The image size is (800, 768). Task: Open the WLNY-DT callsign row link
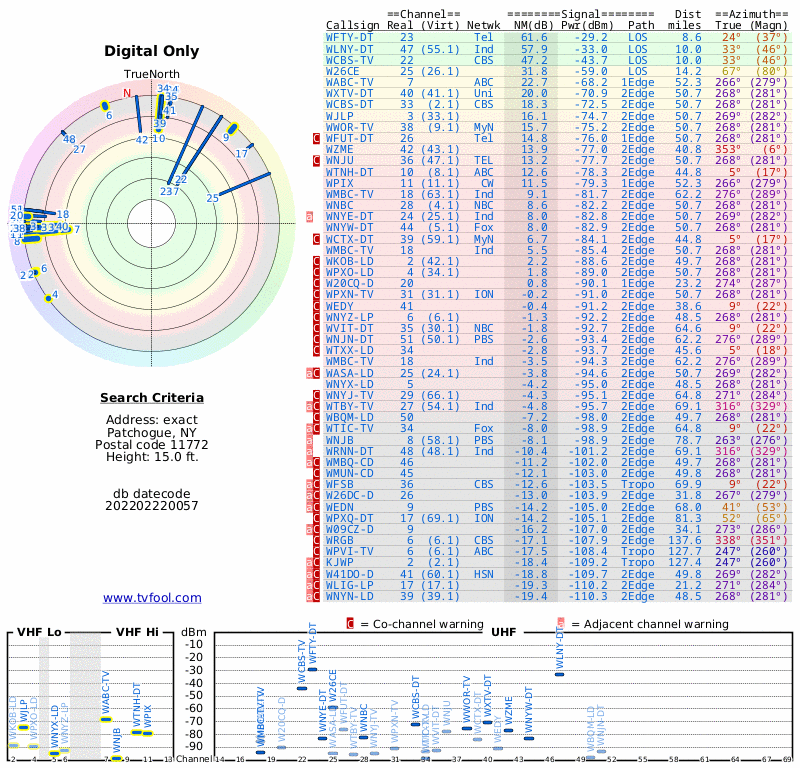[349, 49]
